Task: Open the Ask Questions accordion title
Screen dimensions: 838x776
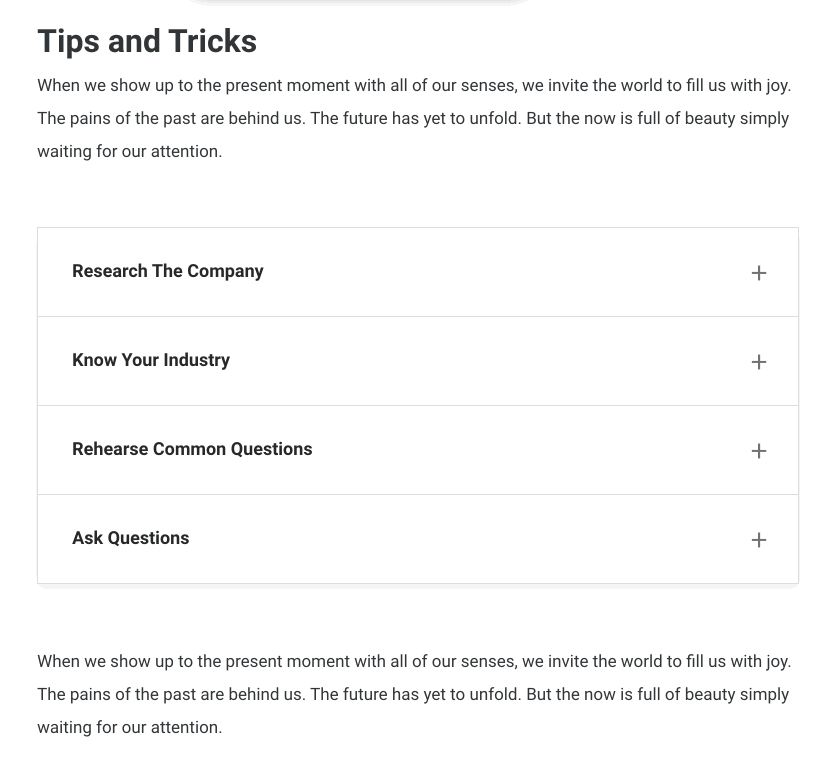Action: point(130,538)
